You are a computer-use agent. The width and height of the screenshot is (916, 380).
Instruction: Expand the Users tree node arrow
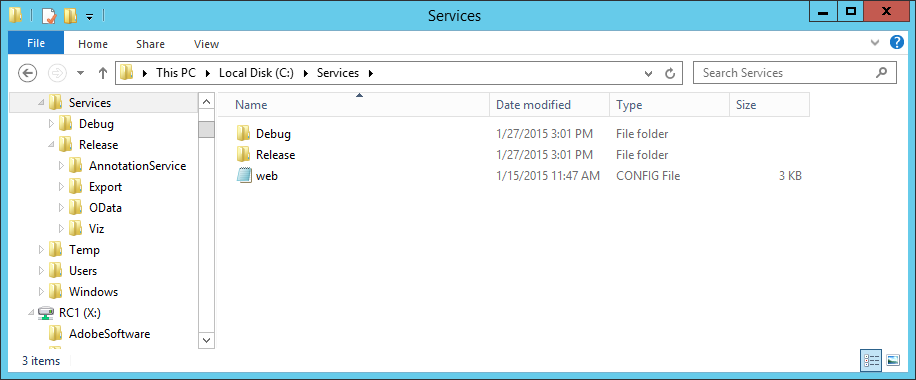[x=41, y=271]
